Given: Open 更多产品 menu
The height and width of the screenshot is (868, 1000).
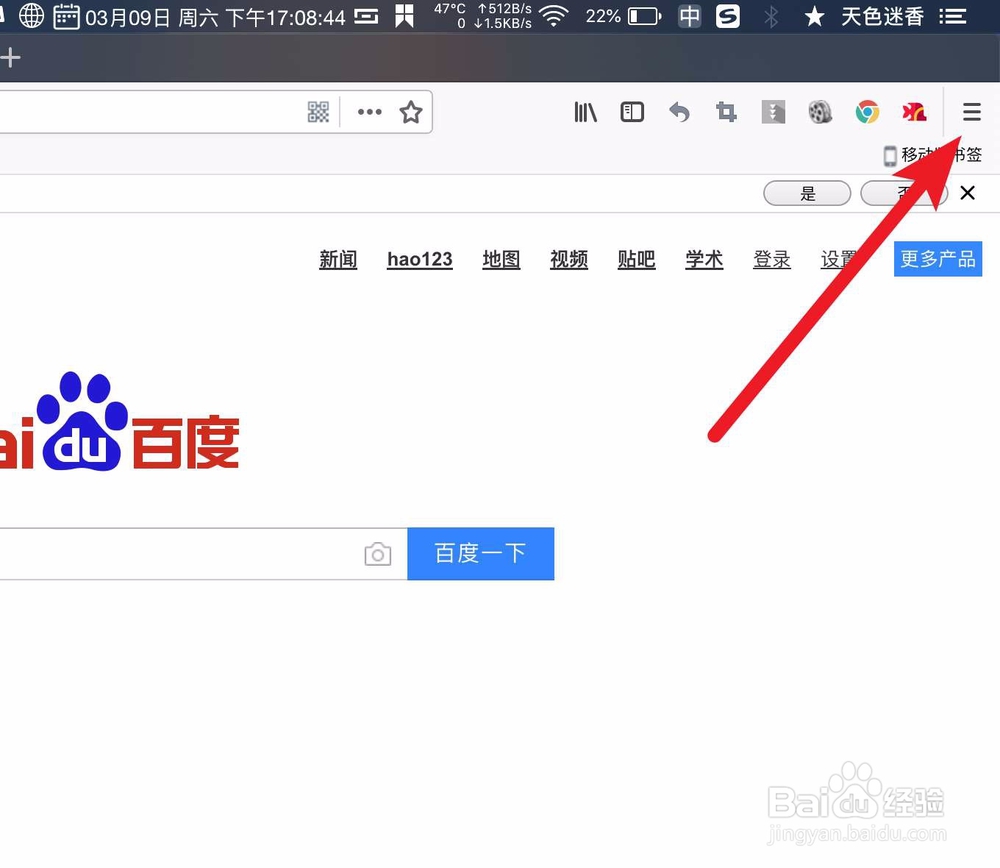Looking at the screenshot, I should pyautogui.click(x=938, y=258).
